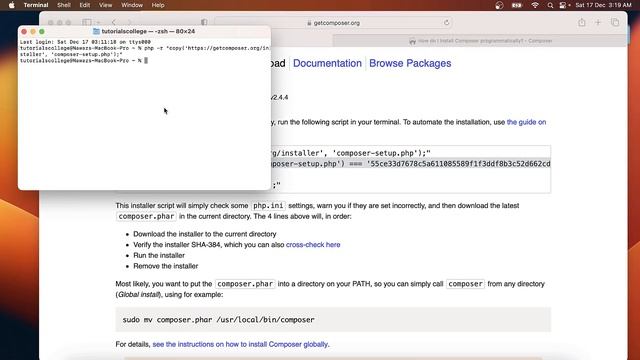Image resolution: width=640 pixels, height=360 pixels.
Task: Open the Window menu
Action: tap(132, 5)
